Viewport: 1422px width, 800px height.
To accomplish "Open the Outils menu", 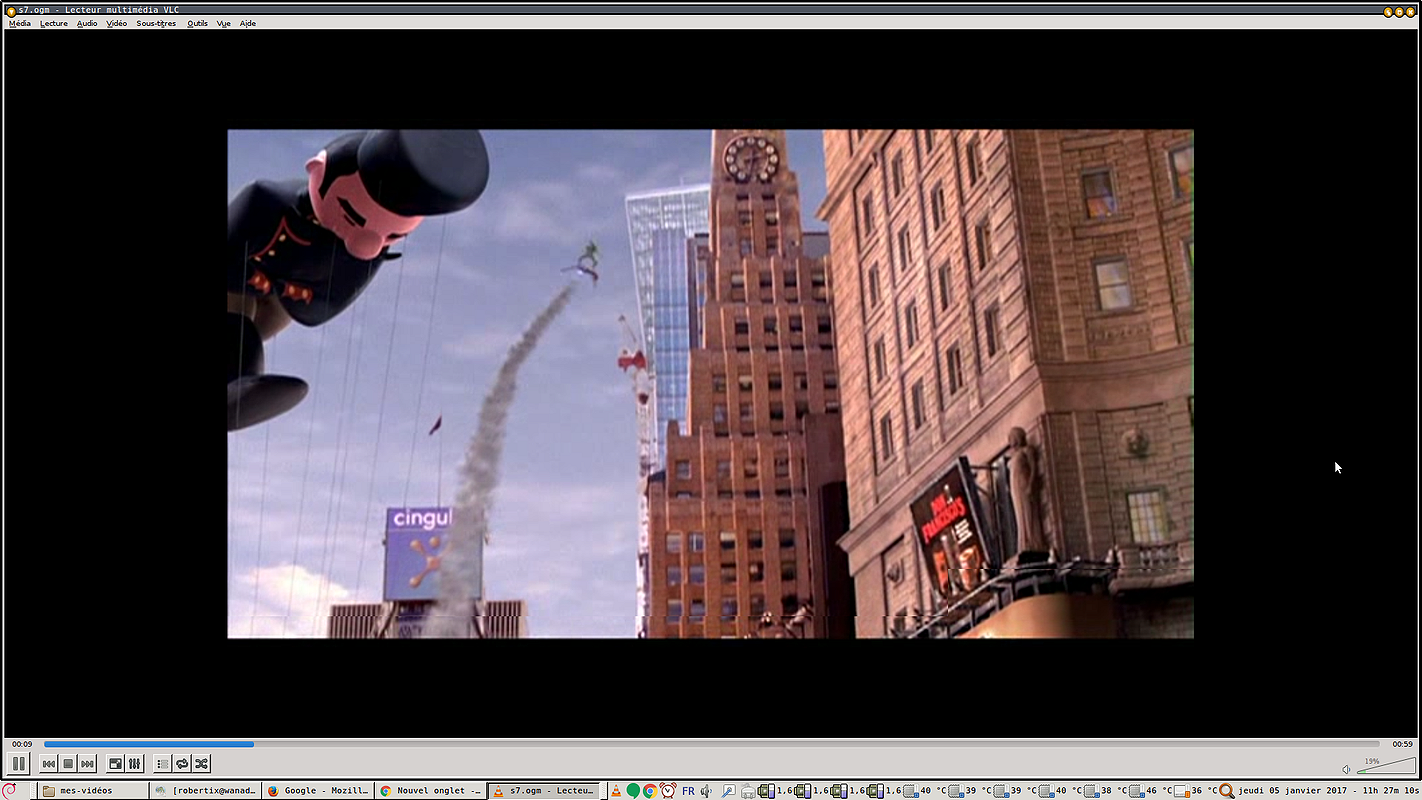I will (197, 23).
